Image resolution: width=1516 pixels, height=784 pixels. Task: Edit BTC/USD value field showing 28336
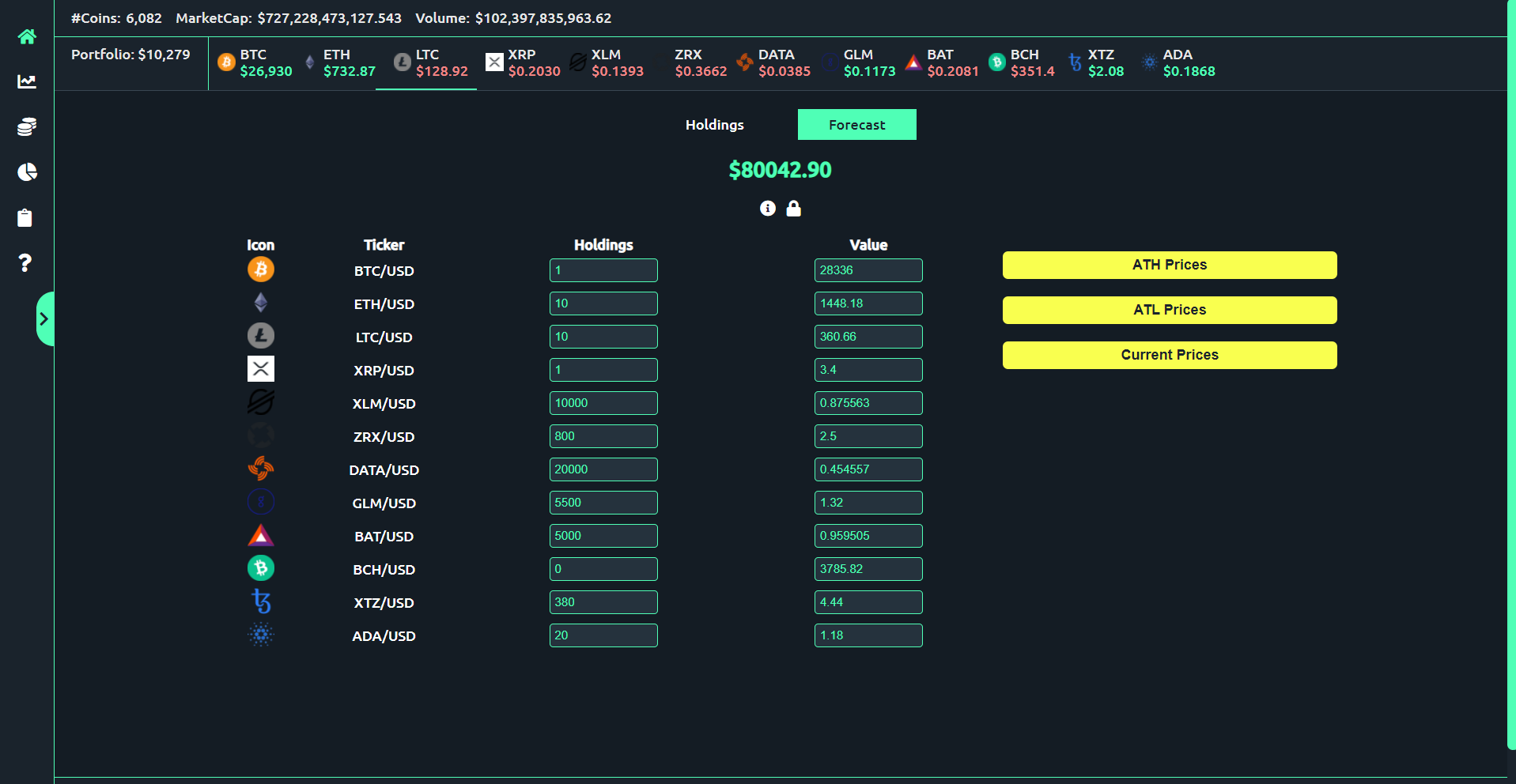point(868,270)
